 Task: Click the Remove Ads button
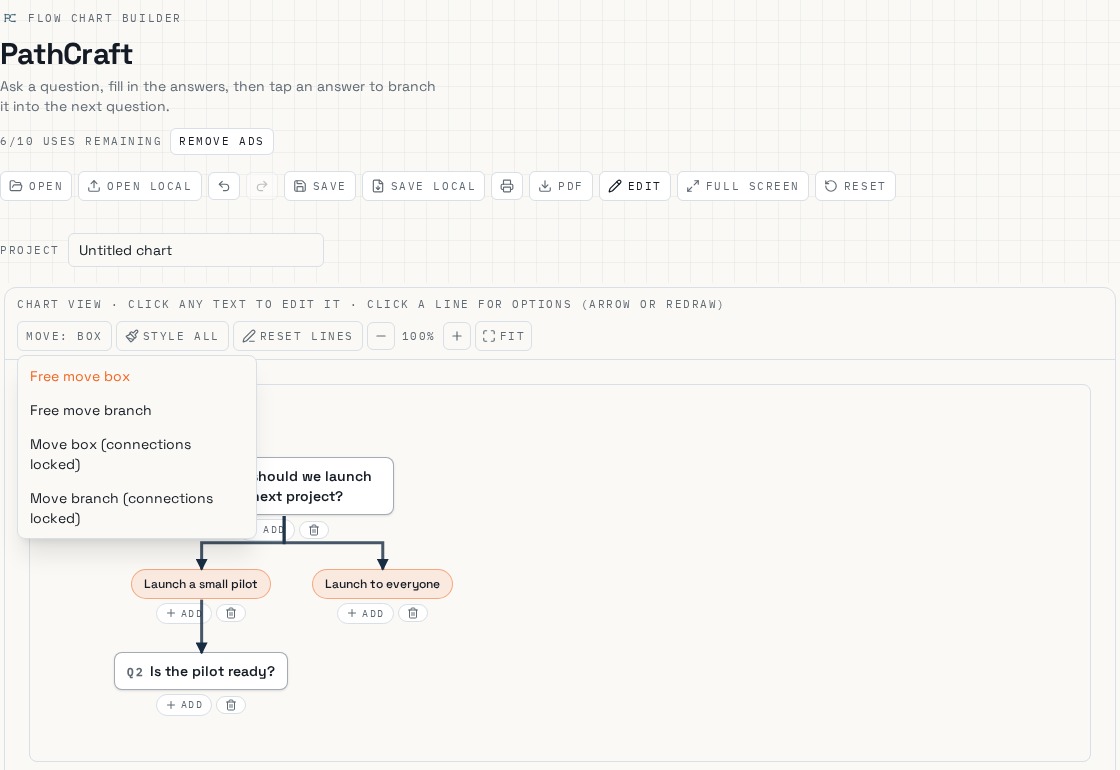pos(221,141)
